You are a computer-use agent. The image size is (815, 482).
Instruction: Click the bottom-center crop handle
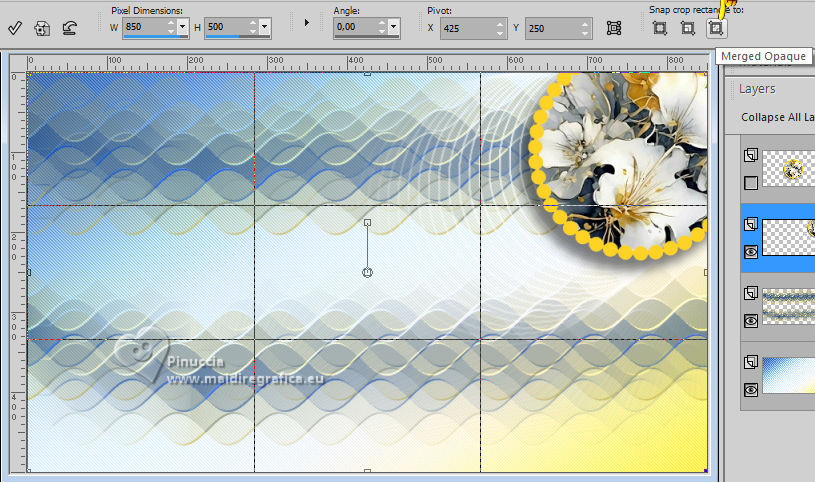(367, 471)
